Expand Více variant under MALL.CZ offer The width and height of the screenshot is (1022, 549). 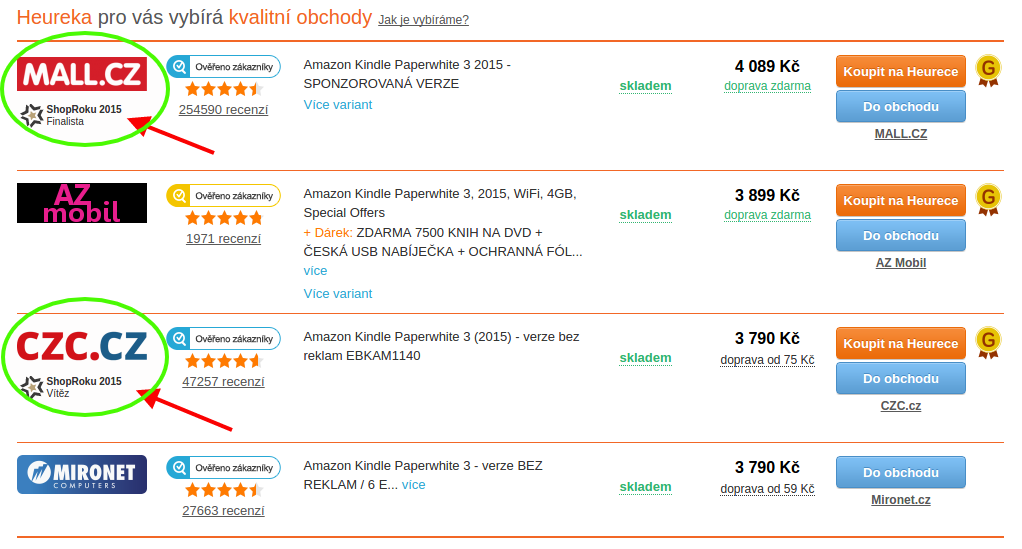[338, 104]
